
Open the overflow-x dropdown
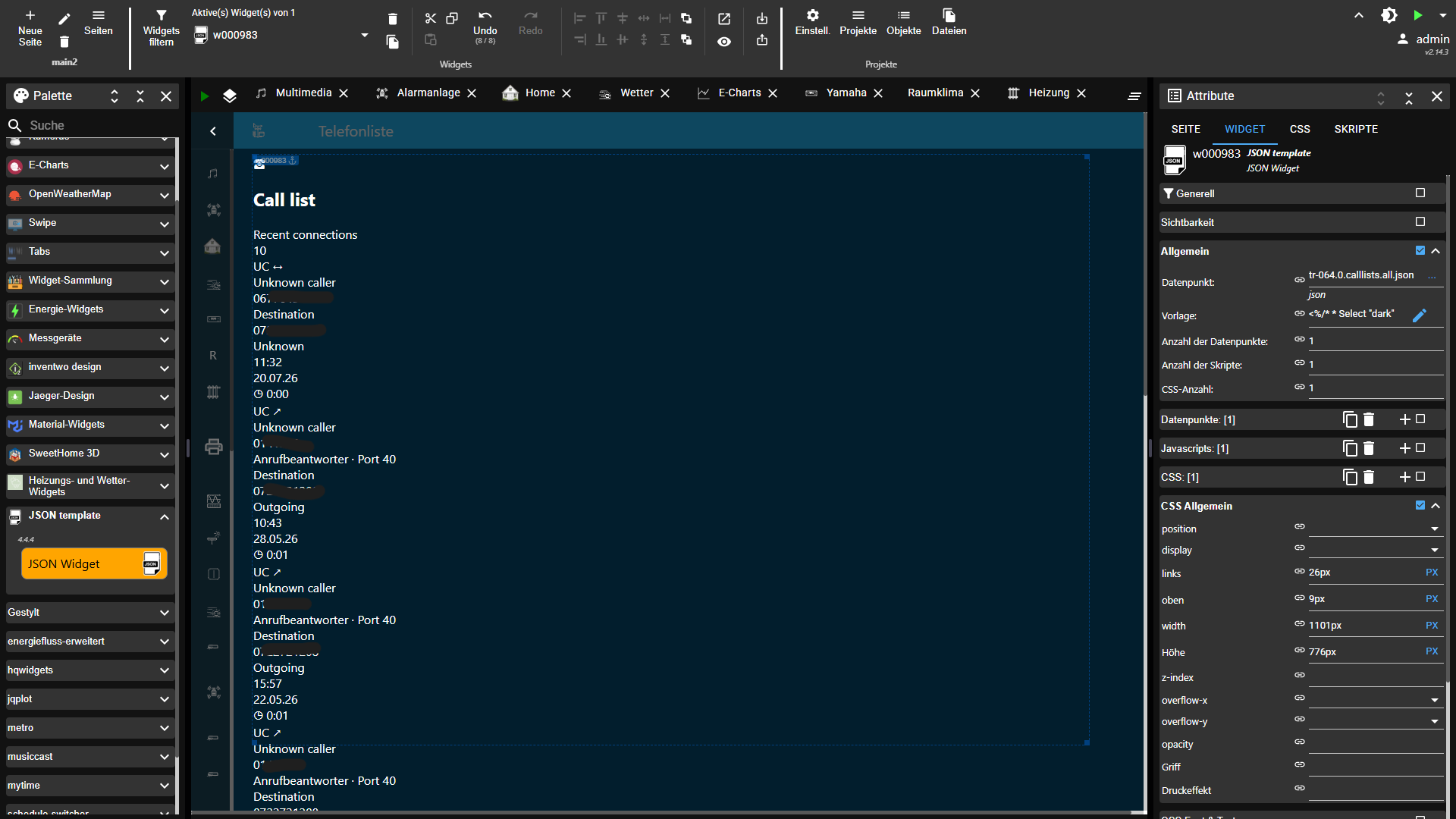click(1376, 700)
